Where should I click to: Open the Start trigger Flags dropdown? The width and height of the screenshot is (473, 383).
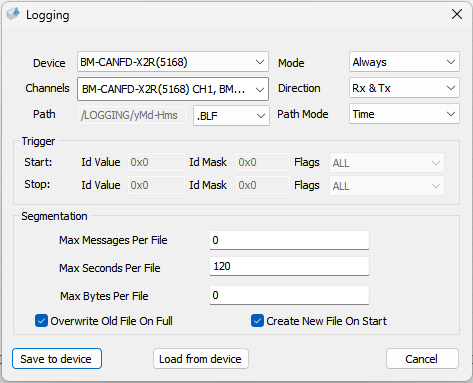tap(387, 163)
